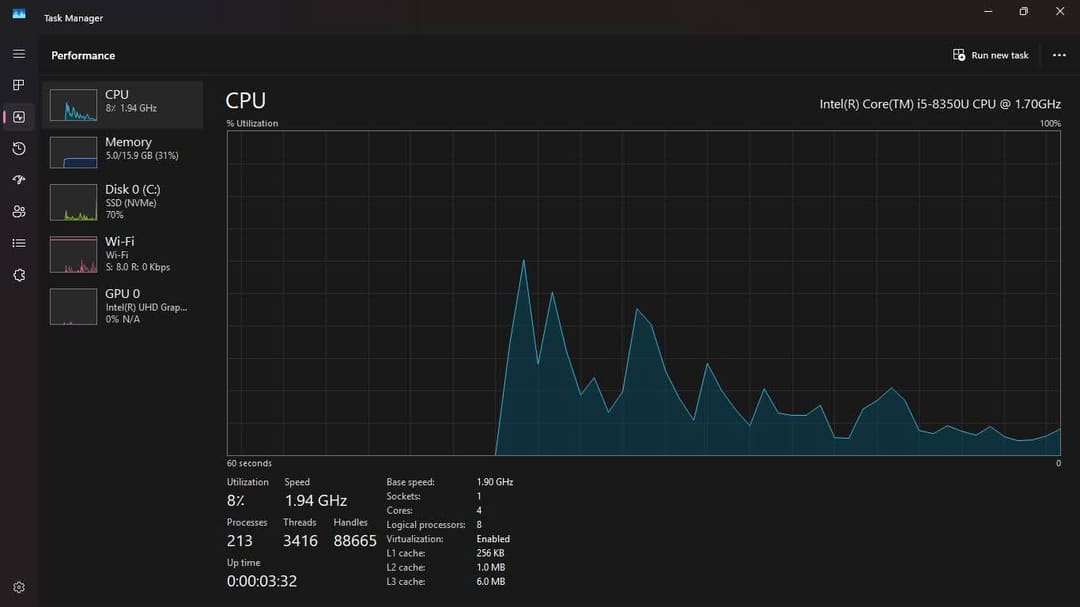Click the up time value 0:00:03:32
Viewport: 1080px width, 607px height.
coord(262,581)
